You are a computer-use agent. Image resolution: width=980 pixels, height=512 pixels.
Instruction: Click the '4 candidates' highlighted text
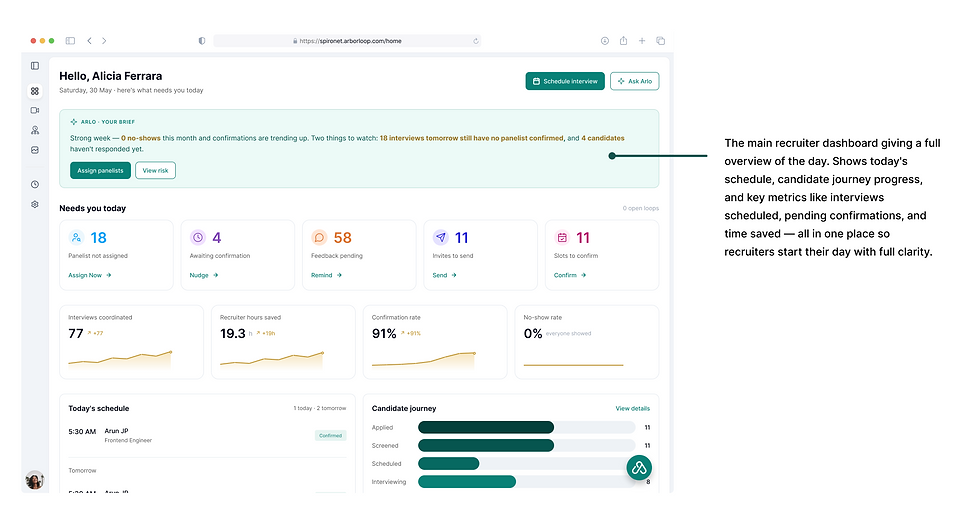click(602, 138)
